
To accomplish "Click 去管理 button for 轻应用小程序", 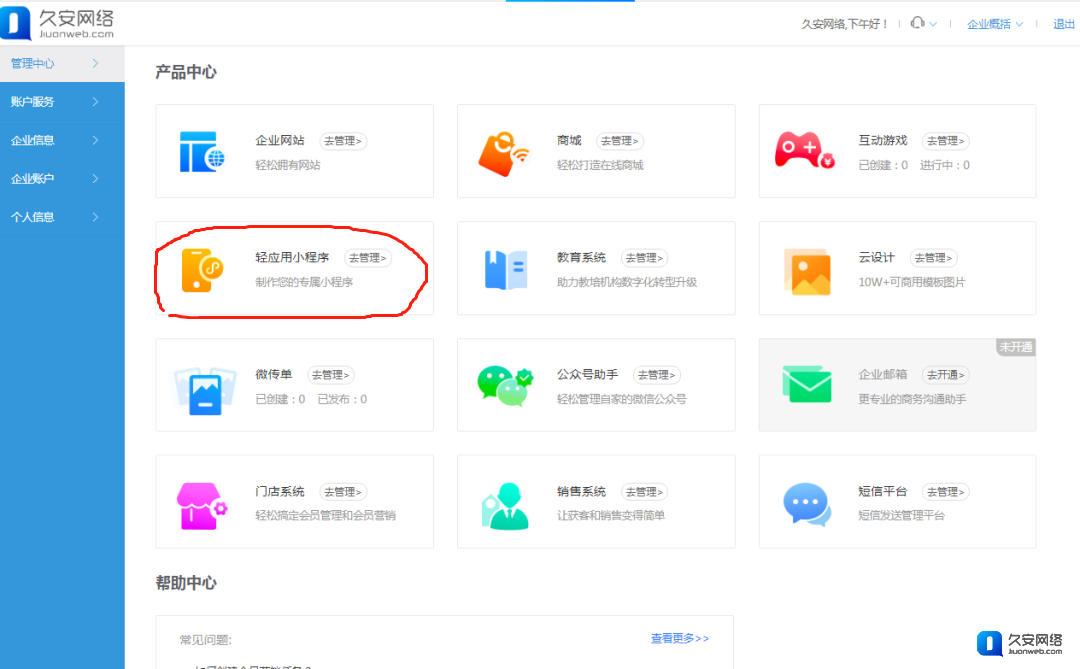I will [x=368, y=258].
